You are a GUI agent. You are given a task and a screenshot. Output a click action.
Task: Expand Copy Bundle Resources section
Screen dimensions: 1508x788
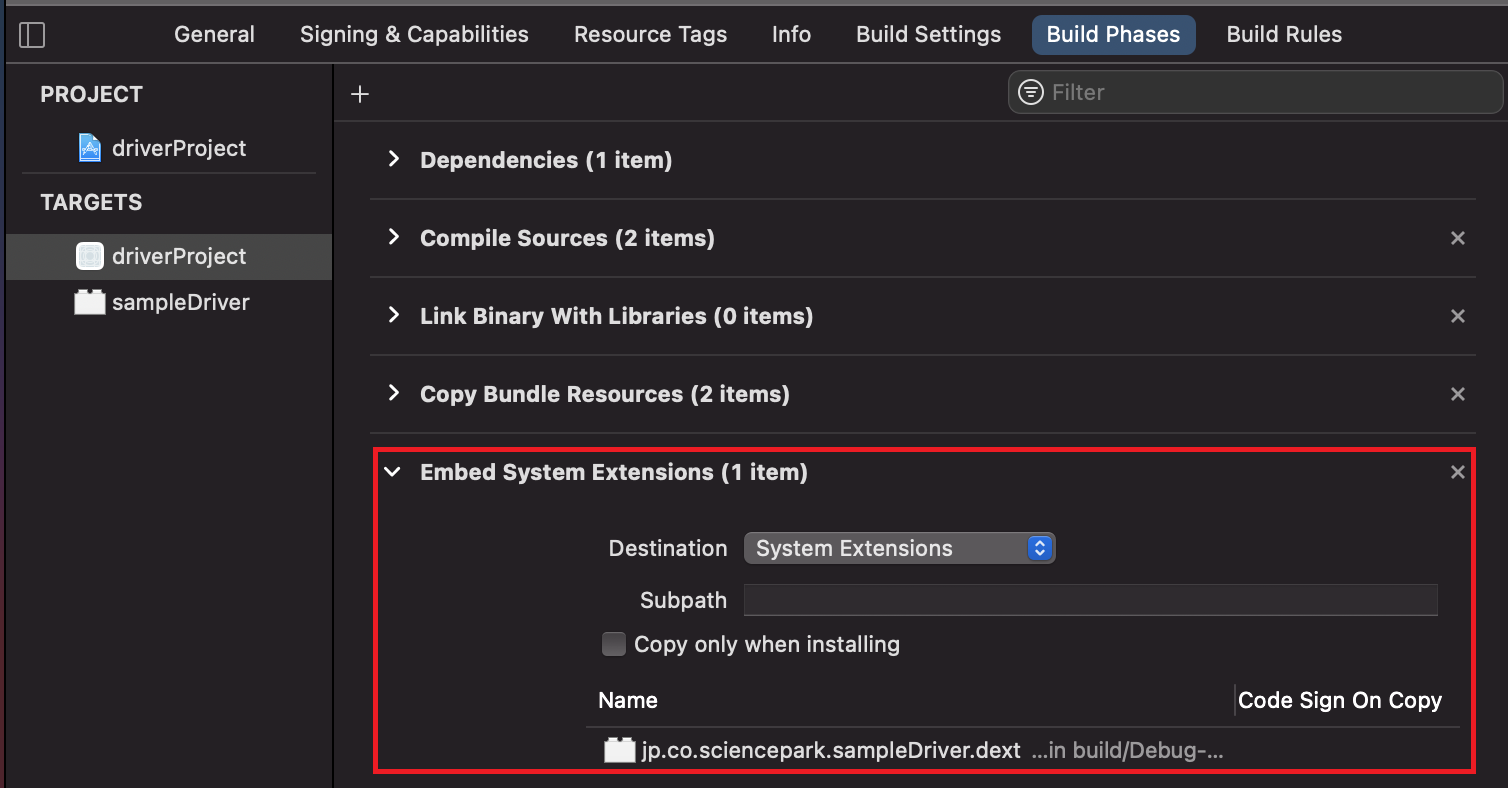394,393
